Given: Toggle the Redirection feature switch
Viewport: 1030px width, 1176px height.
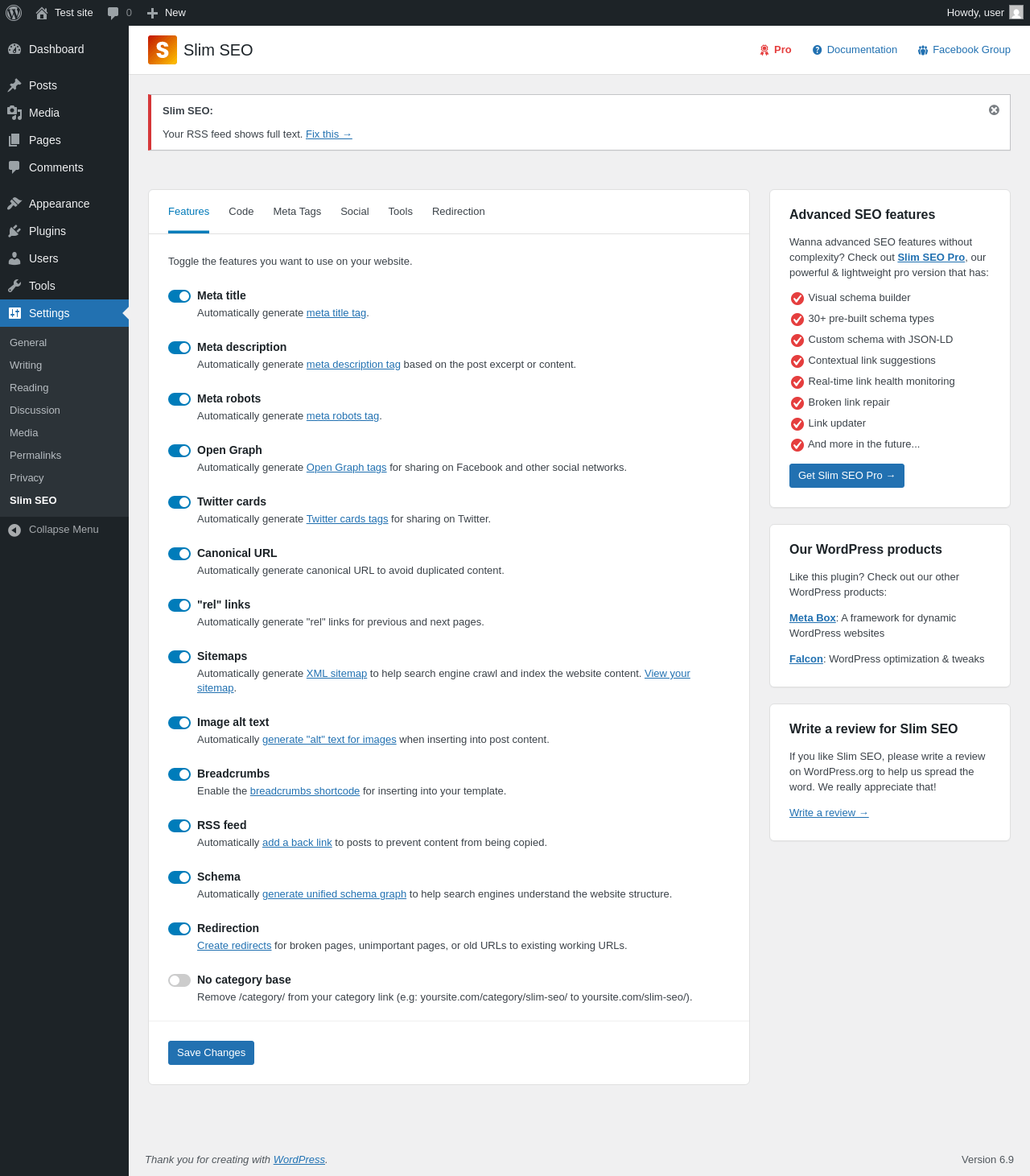Looking at the screenshot, I should pyautogui.click(x=179, y=929).
